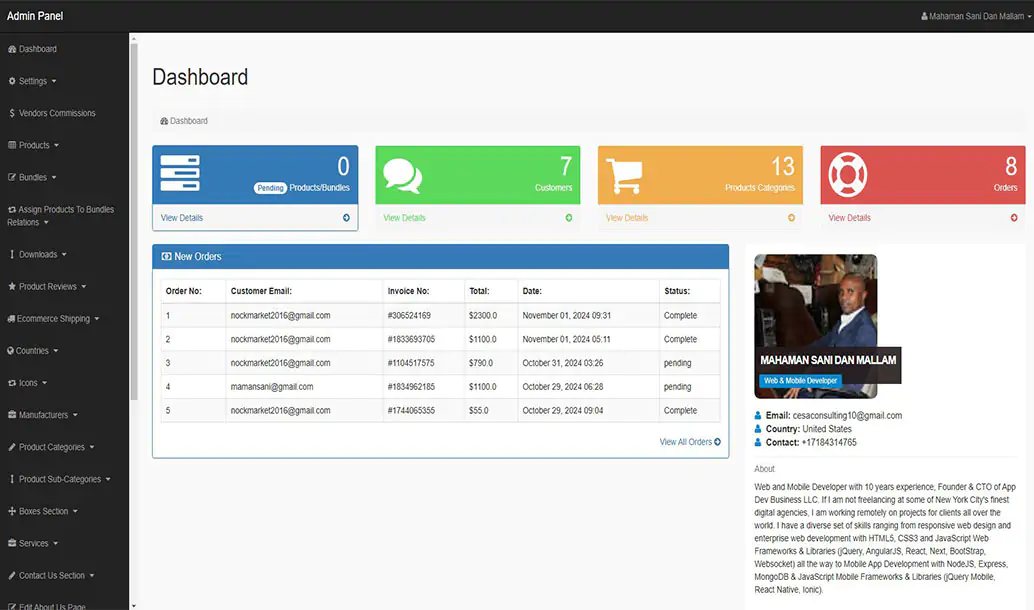Click the profile photo of Mahaman Sani
The width and height of the screenshot is (1034, 610).
815,300
